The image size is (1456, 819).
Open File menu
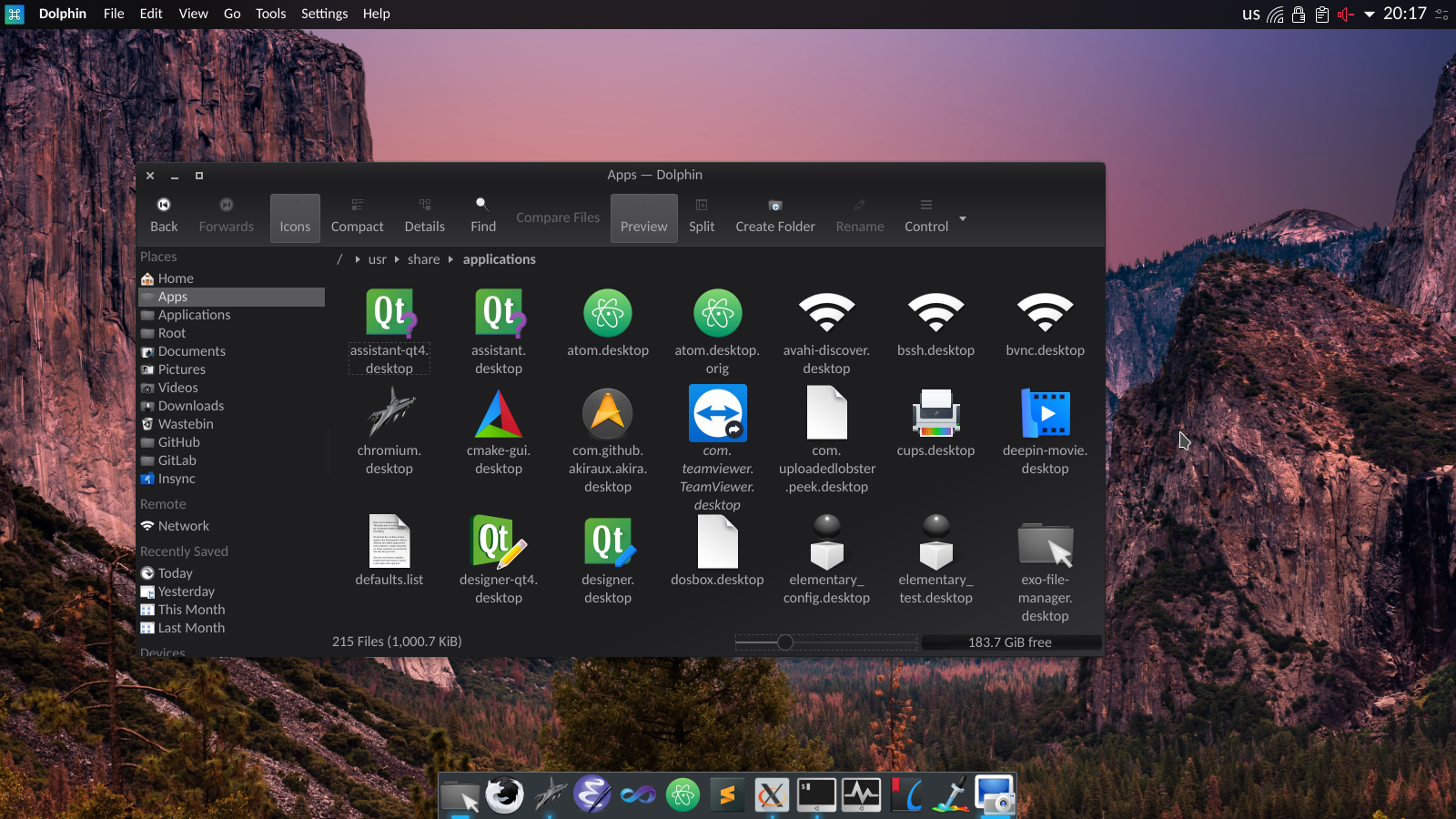(114, 14)
